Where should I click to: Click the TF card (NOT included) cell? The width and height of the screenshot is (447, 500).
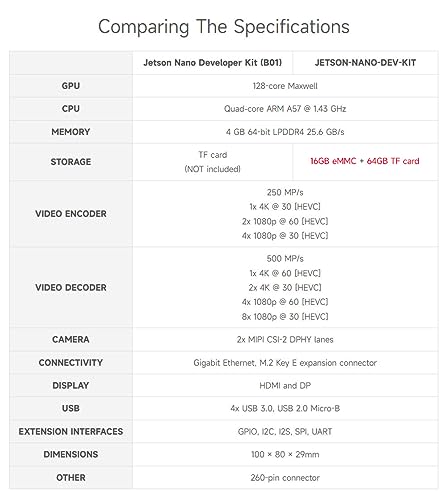pyautogui.click(x=212, y=162)
